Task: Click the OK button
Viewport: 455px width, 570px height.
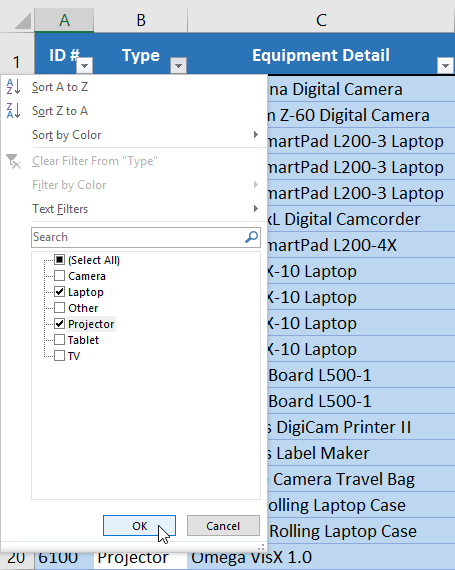Action: point(140,526)
